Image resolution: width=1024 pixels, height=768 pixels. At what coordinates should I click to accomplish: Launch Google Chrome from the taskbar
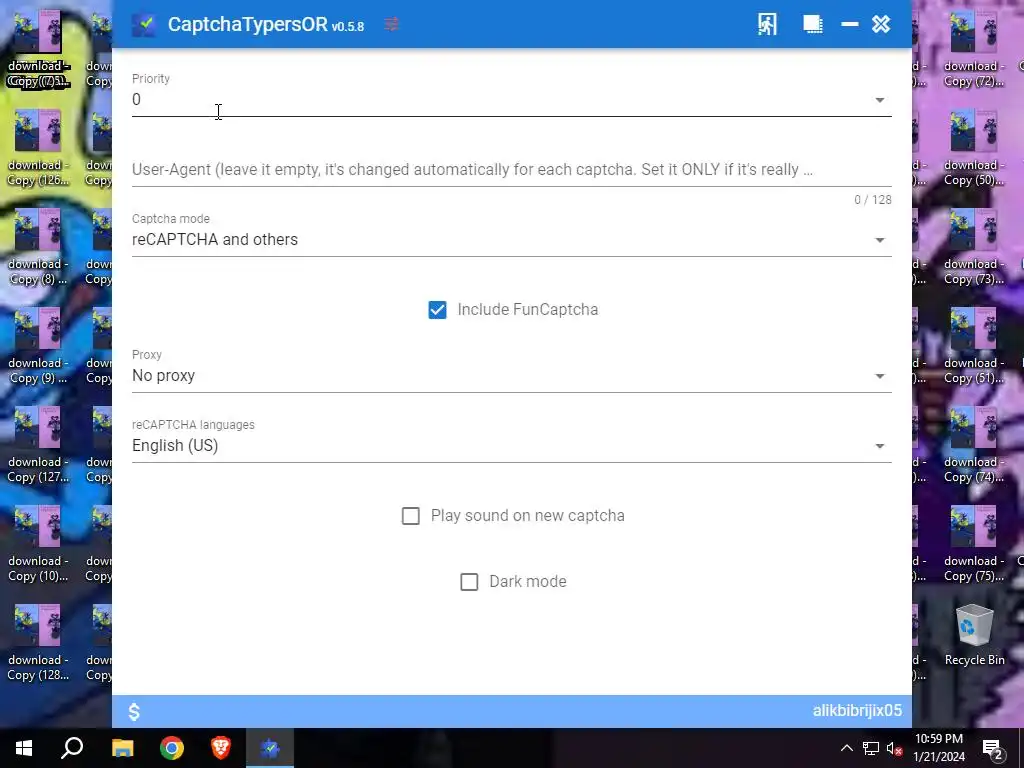(172, 748)
